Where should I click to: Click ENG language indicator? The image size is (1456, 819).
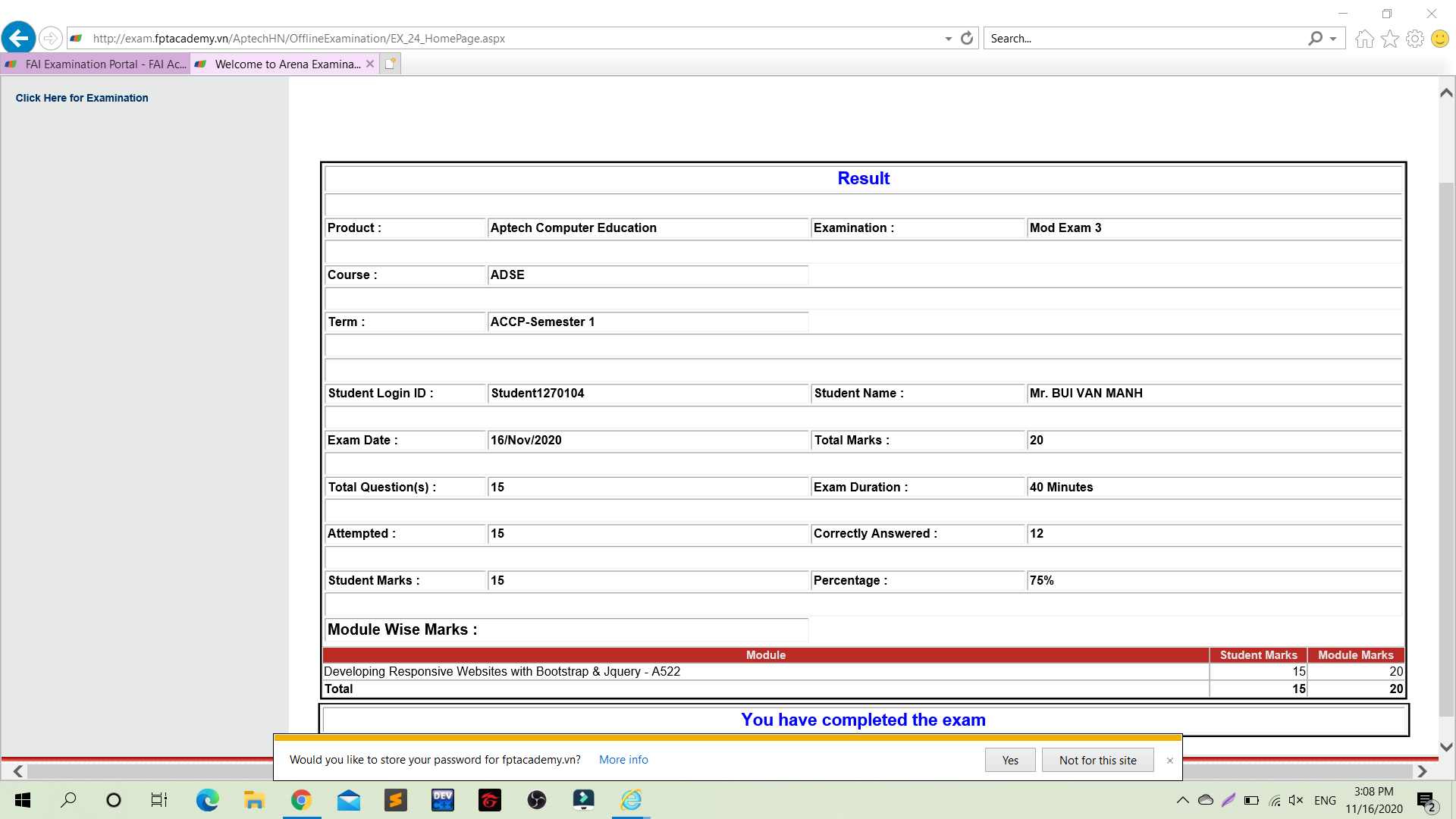pyautogui.click(x=1325, y=800)
